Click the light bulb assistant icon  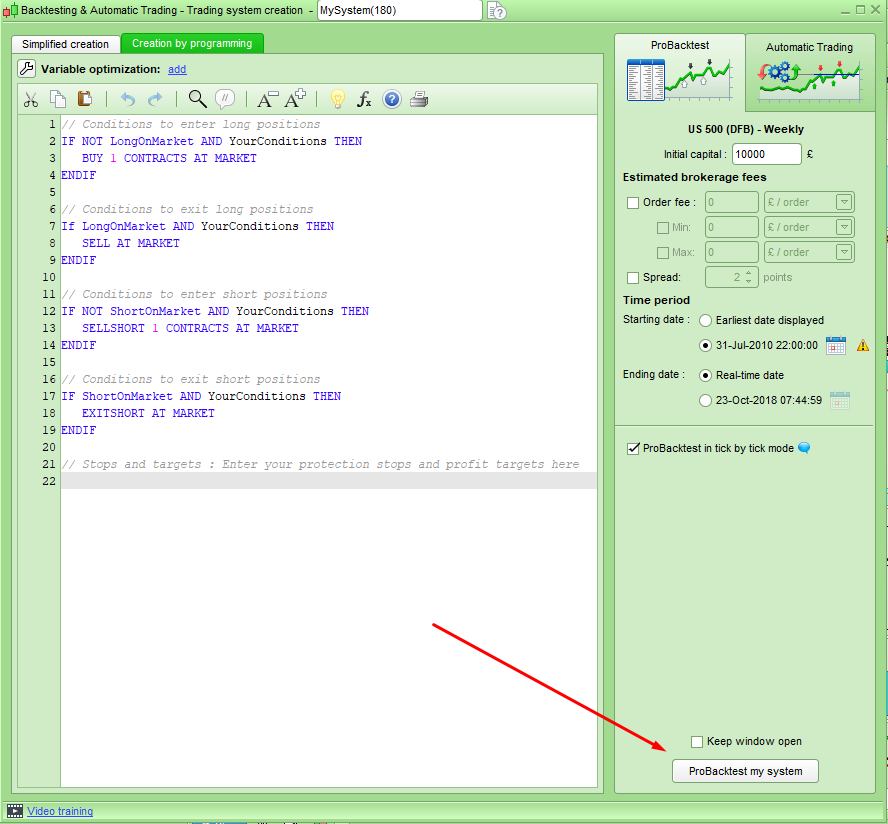tap(338, 99)
